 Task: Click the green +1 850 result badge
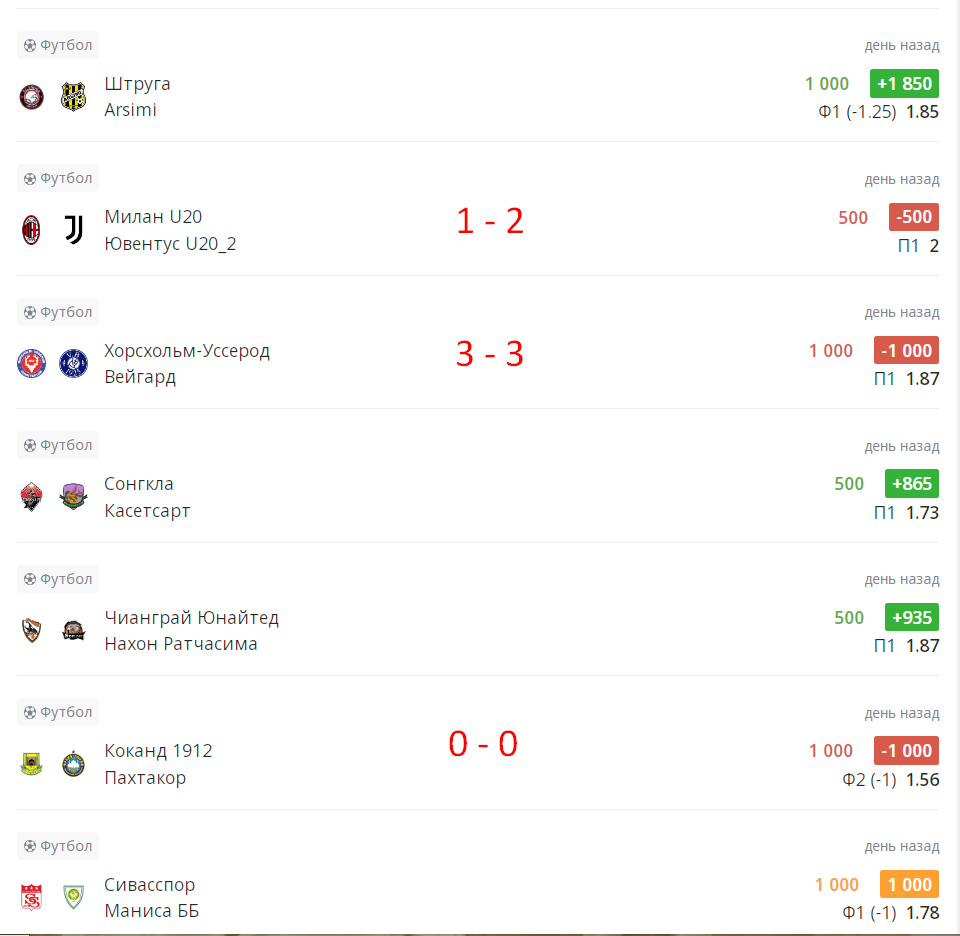tap(904, 84)
